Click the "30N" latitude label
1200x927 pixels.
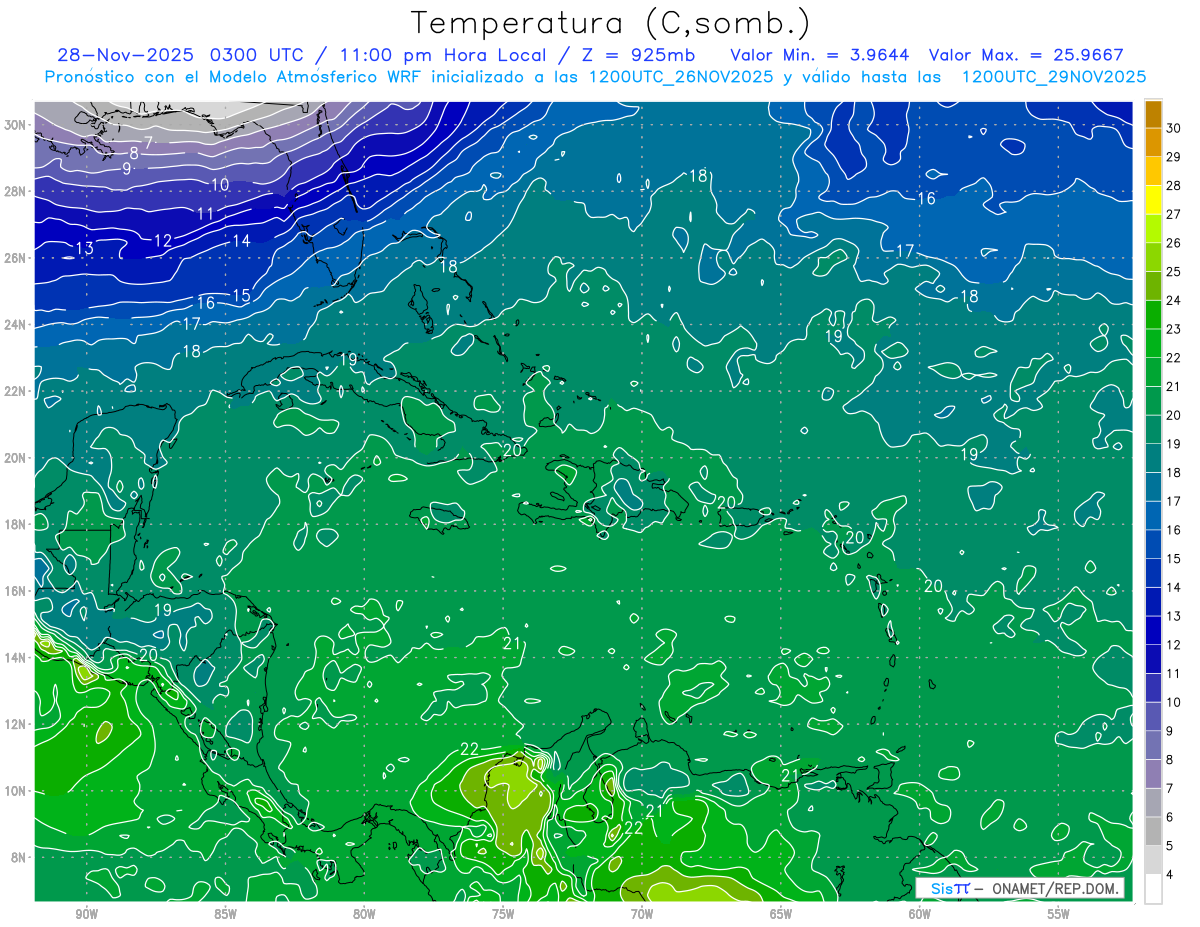[x=15, y=125]
